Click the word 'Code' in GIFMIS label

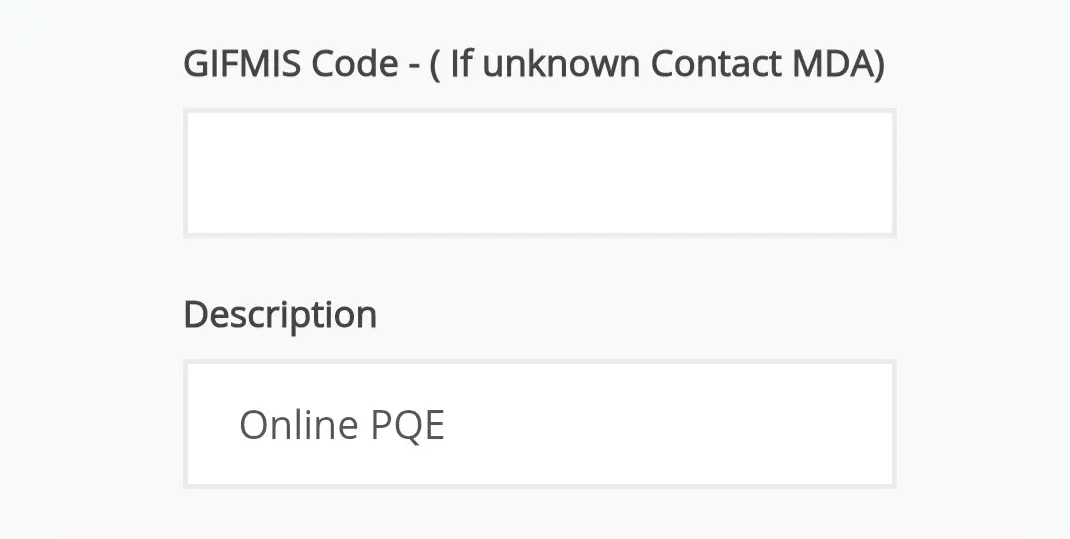(354, 65)
